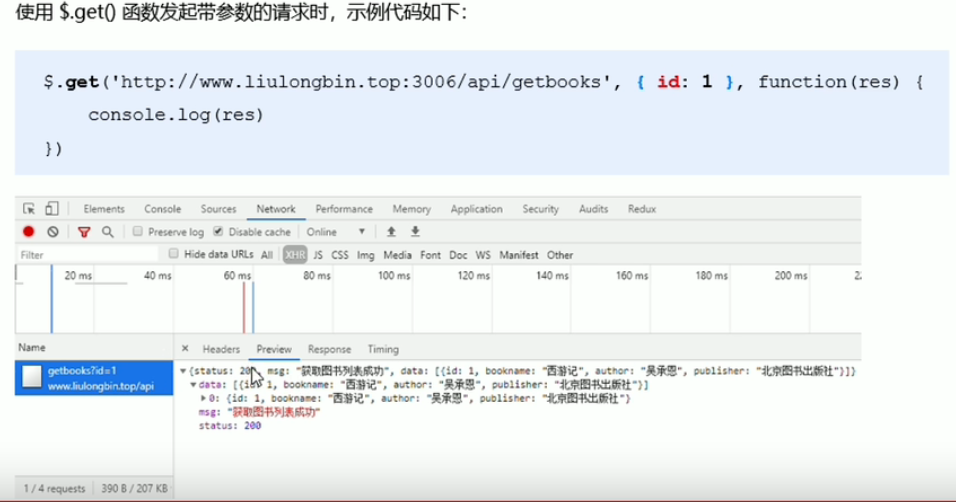Click the export HAR download arrow
Image resolution: width=956 pixels, height=502 pixels.
coord(415,232)
